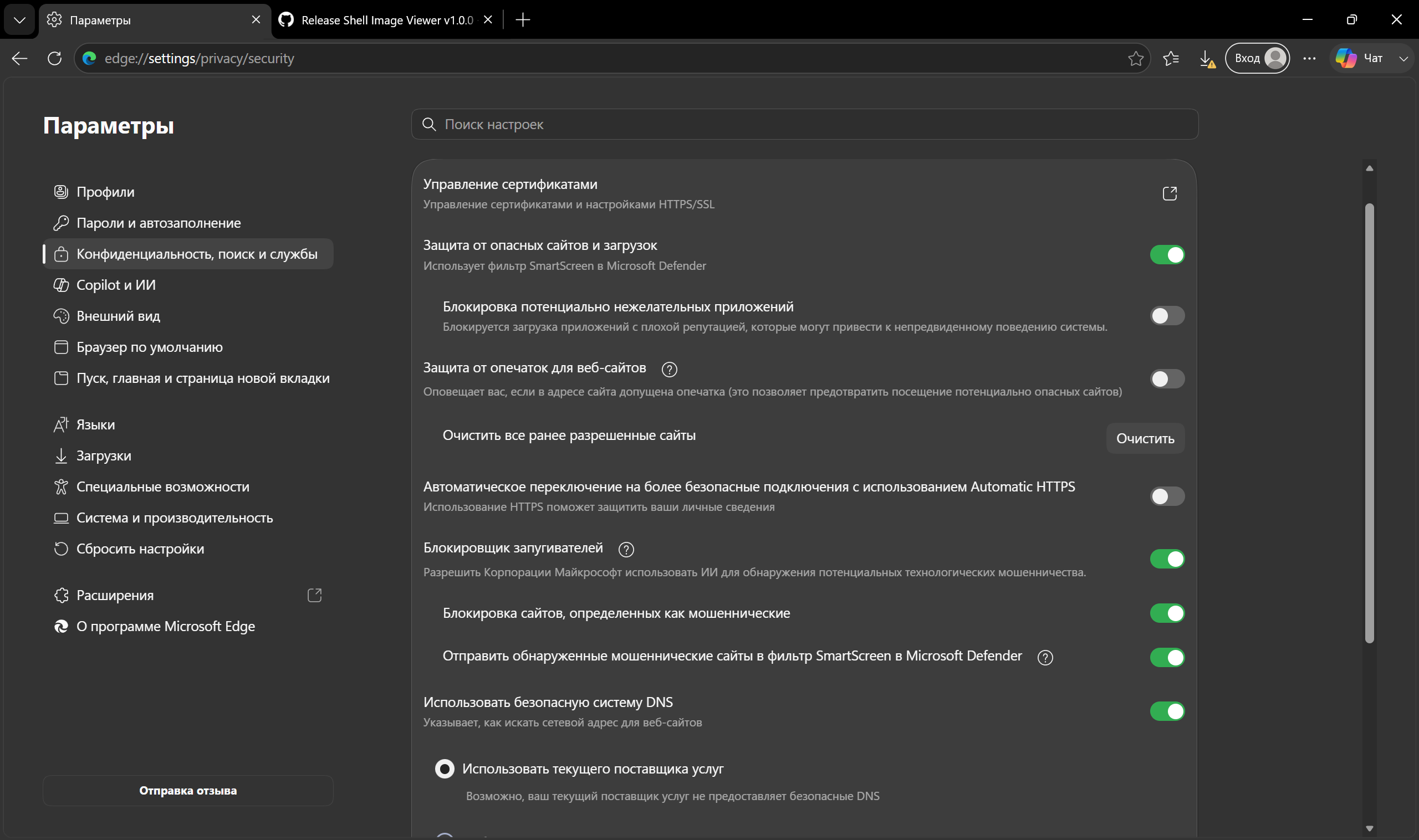Click the external link icon beside Расширения

(x=314, y=596)
